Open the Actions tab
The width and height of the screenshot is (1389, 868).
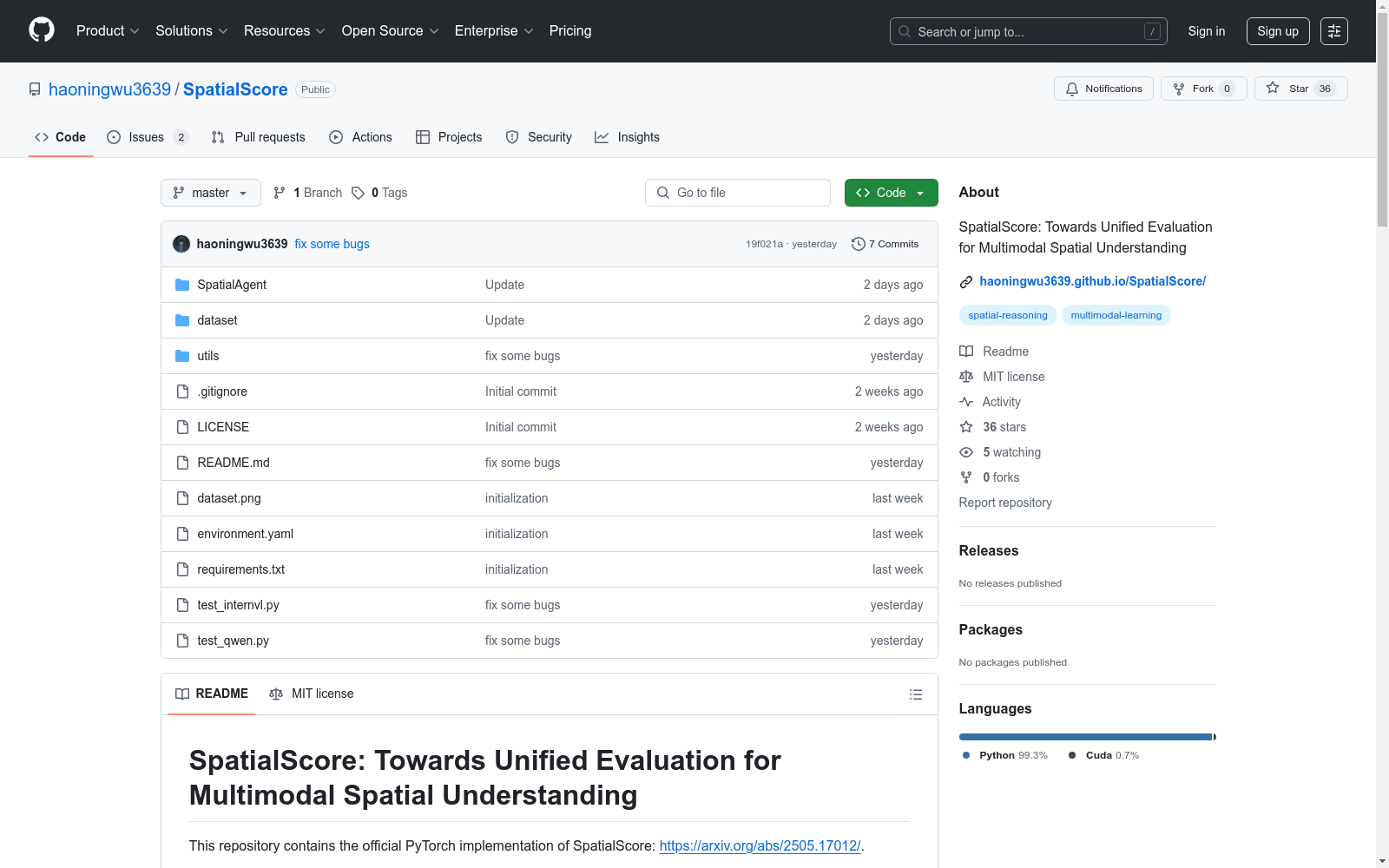[x=361, y=137]
